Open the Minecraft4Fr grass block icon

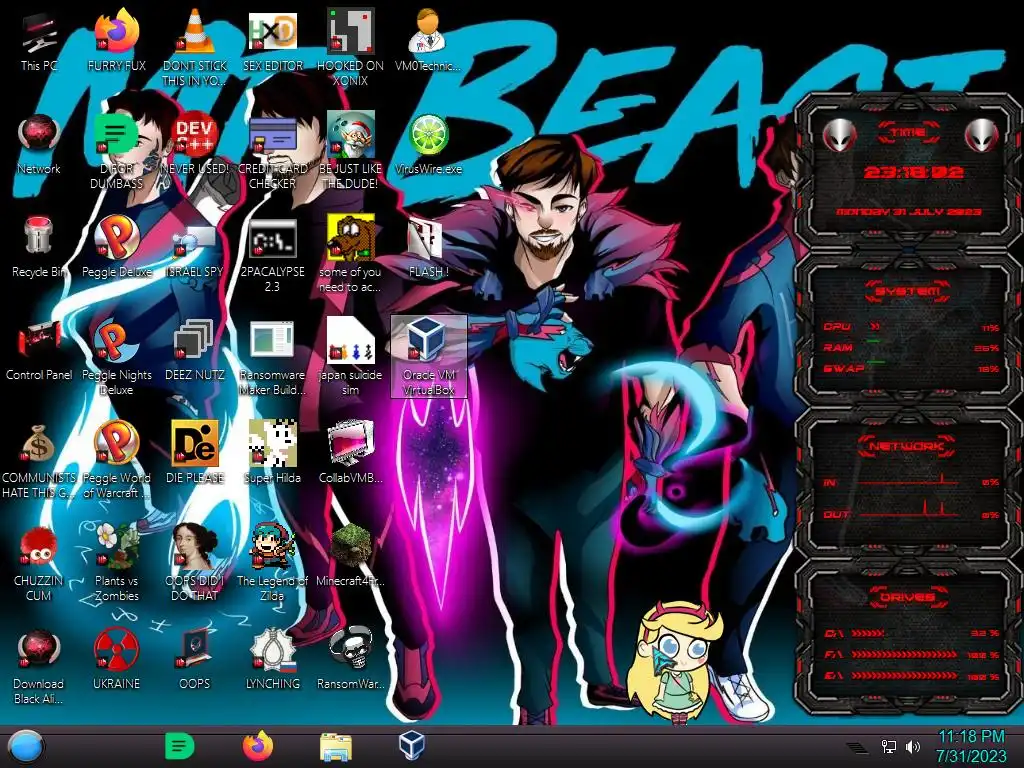point(351,557)
